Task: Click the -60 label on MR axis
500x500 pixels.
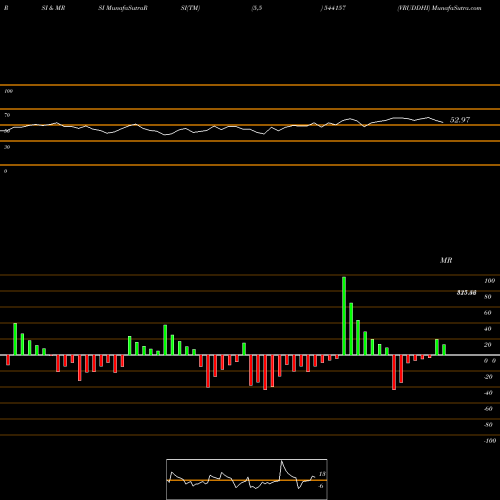Action: click(x=488, y=409)
